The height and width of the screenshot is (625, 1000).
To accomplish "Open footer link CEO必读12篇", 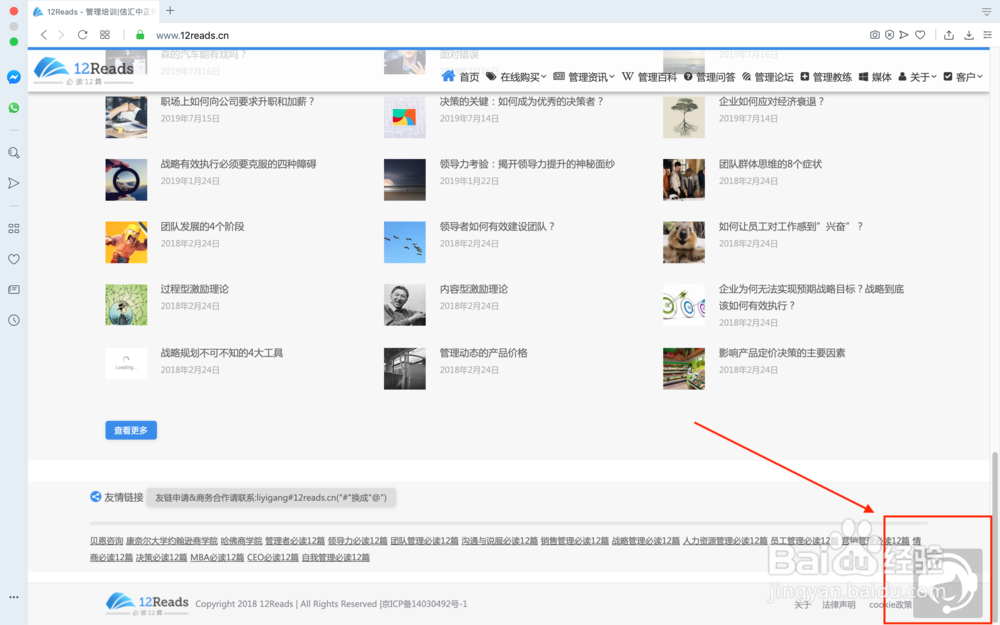I will pos(273,557).
